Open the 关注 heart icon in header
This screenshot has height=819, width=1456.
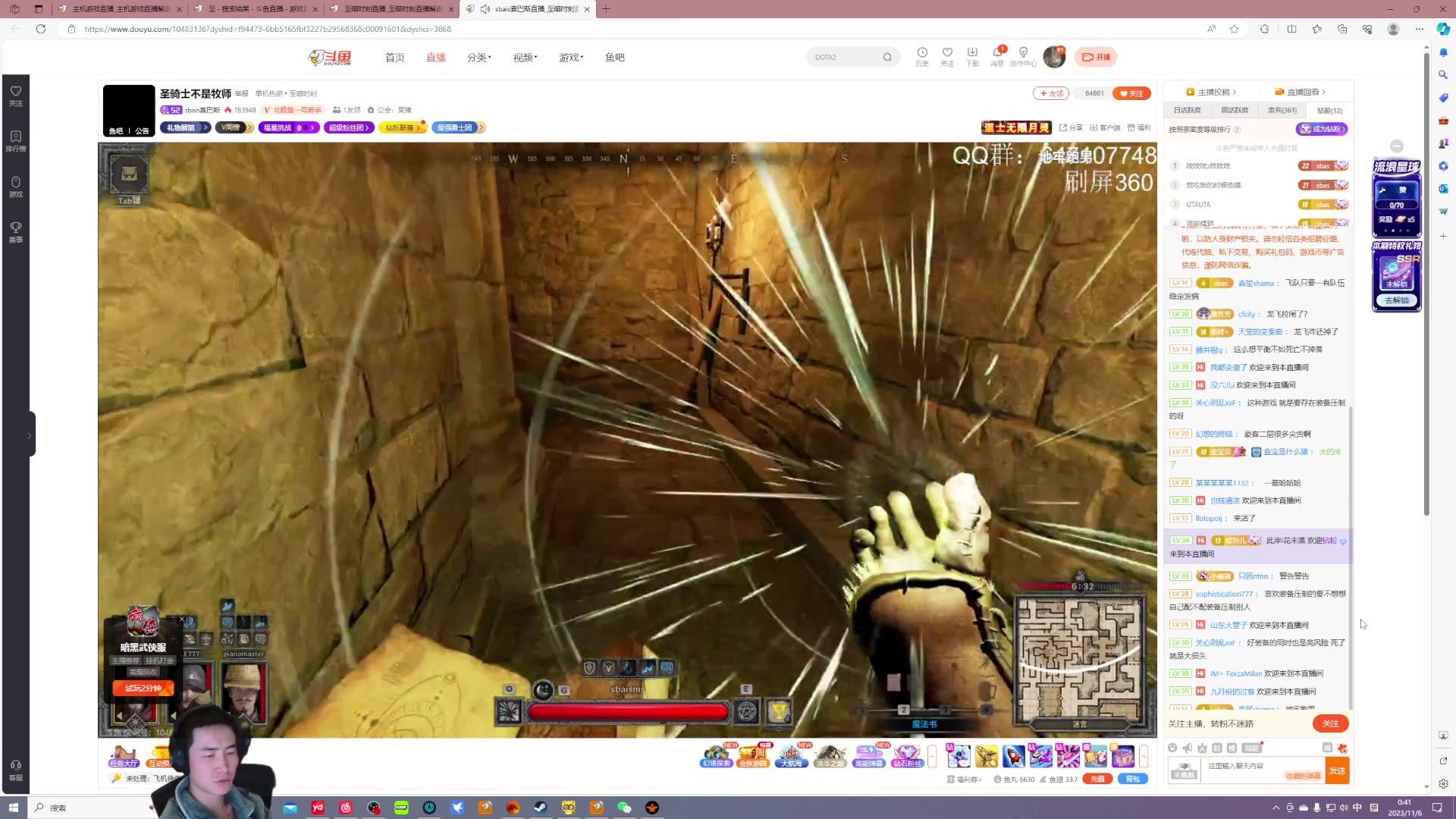tap(947, 57)
